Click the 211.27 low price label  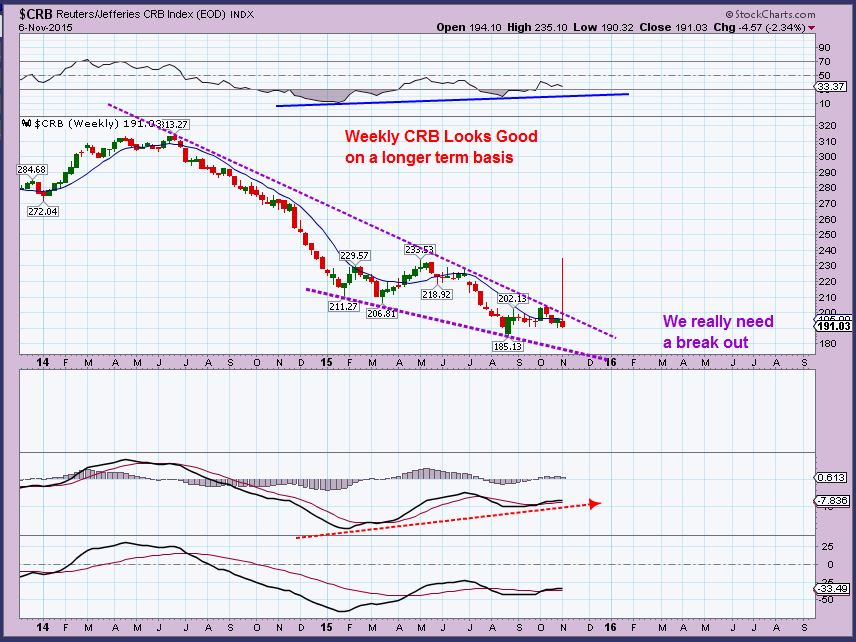343,306
